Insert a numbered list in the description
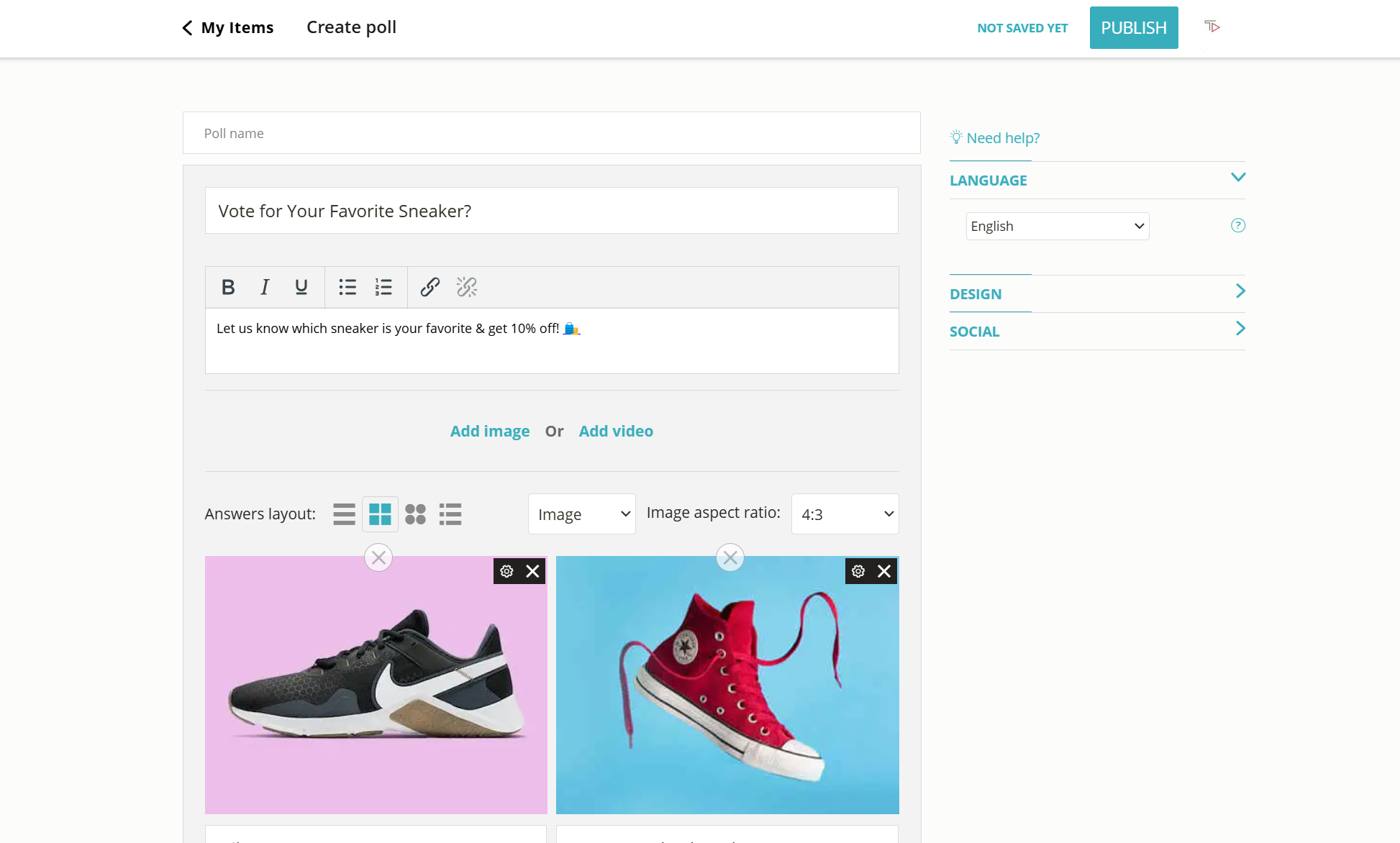Image resolution: width=1400 pixels, height=843 pixels. point(383,287)
